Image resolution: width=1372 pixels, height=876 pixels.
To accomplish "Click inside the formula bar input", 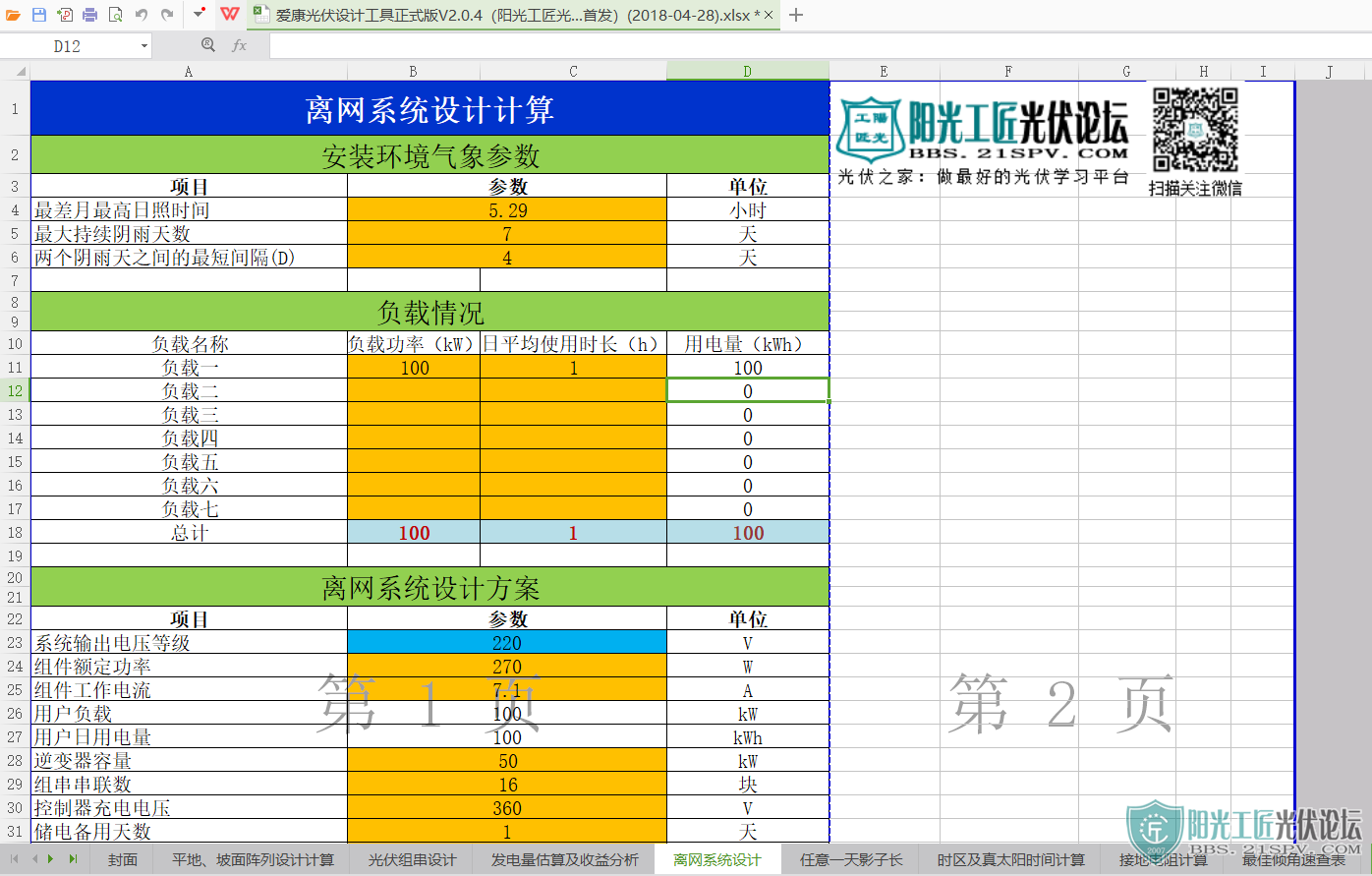I will point(820,46).
